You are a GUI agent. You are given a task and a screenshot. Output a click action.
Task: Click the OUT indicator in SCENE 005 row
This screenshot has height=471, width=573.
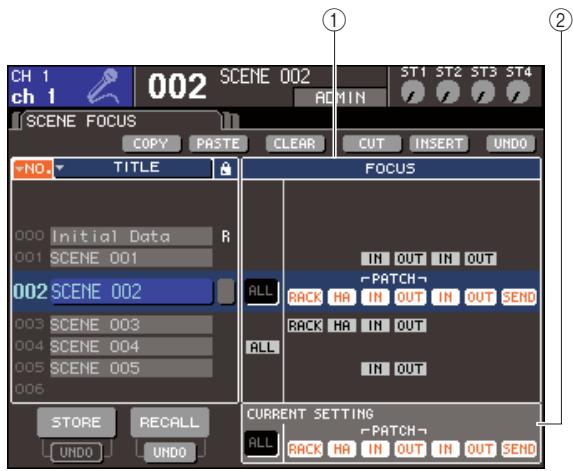(410, 369)
